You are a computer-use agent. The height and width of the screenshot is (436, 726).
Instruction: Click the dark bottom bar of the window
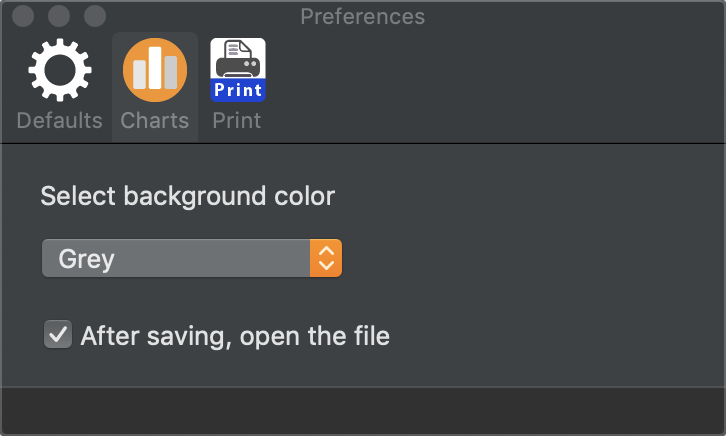point(363,410)
